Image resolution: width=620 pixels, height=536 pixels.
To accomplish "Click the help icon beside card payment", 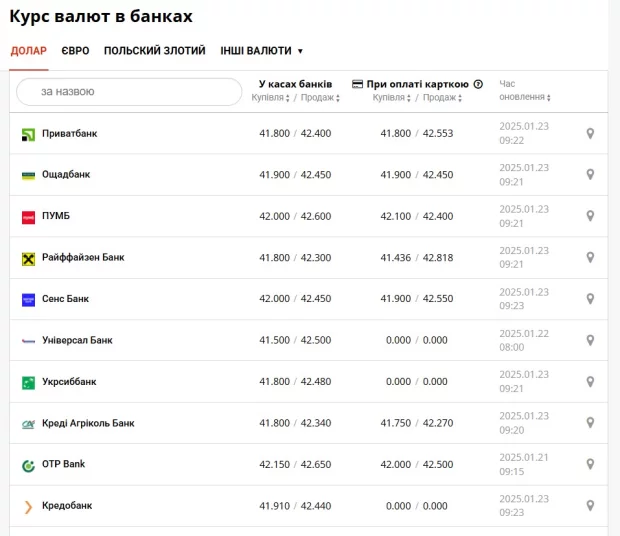I will point(478,85).
